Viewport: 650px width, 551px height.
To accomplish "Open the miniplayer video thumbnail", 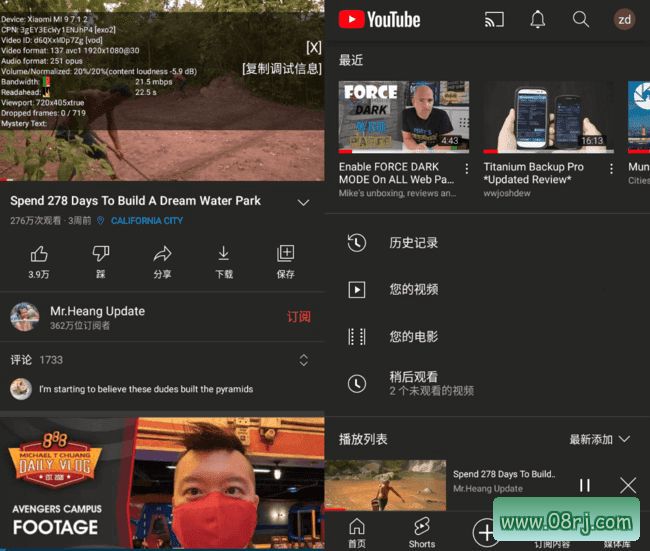I will click(x=386, y=485).
